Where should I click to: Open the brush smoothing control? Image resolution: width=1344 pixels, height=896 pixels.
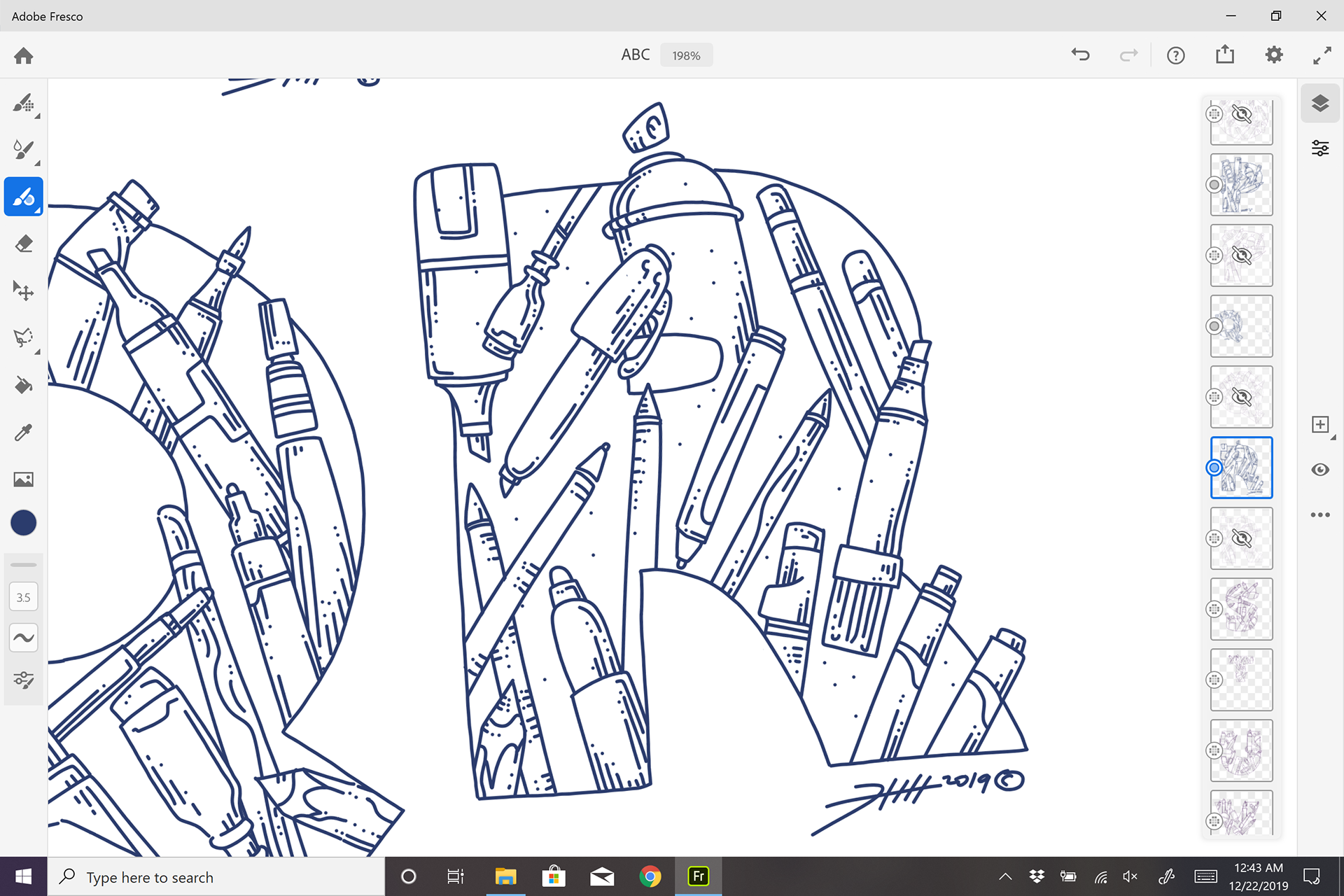point(24,638)
